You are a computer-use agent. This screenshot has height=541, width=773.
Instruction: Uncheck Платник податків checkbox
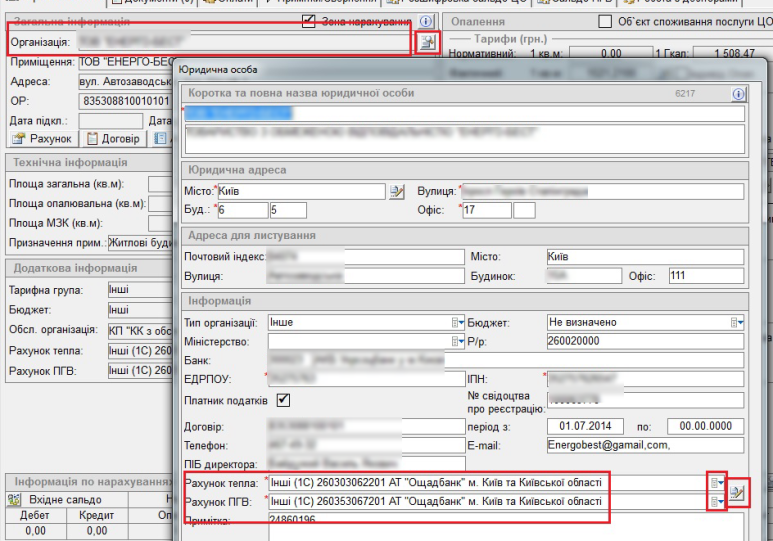(x=283, y=400)
